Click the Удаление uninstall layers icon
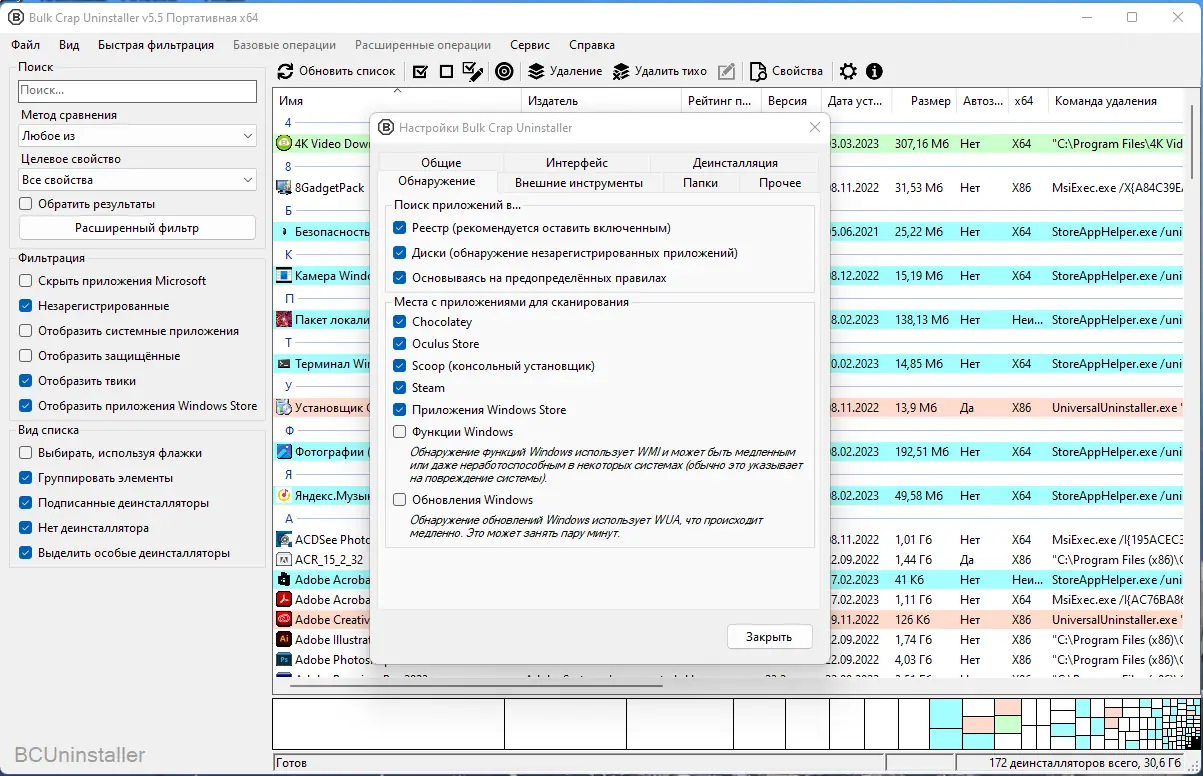The image size is (1203, 776). point(536,71)
